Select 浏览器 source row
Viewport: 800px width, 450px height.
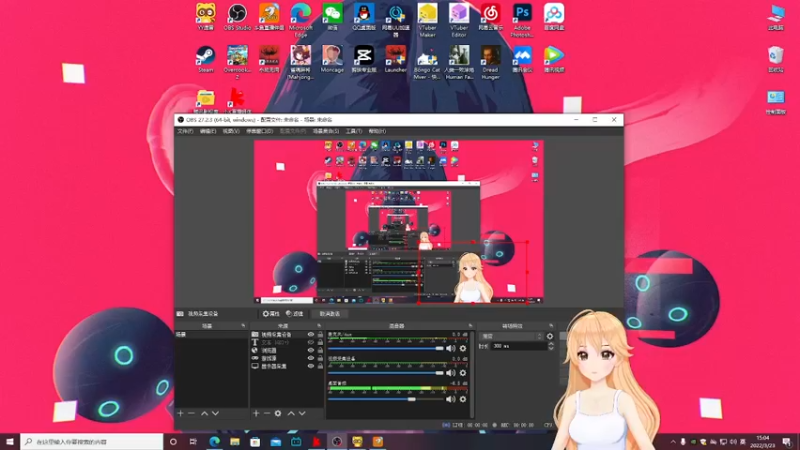(269, 351)
